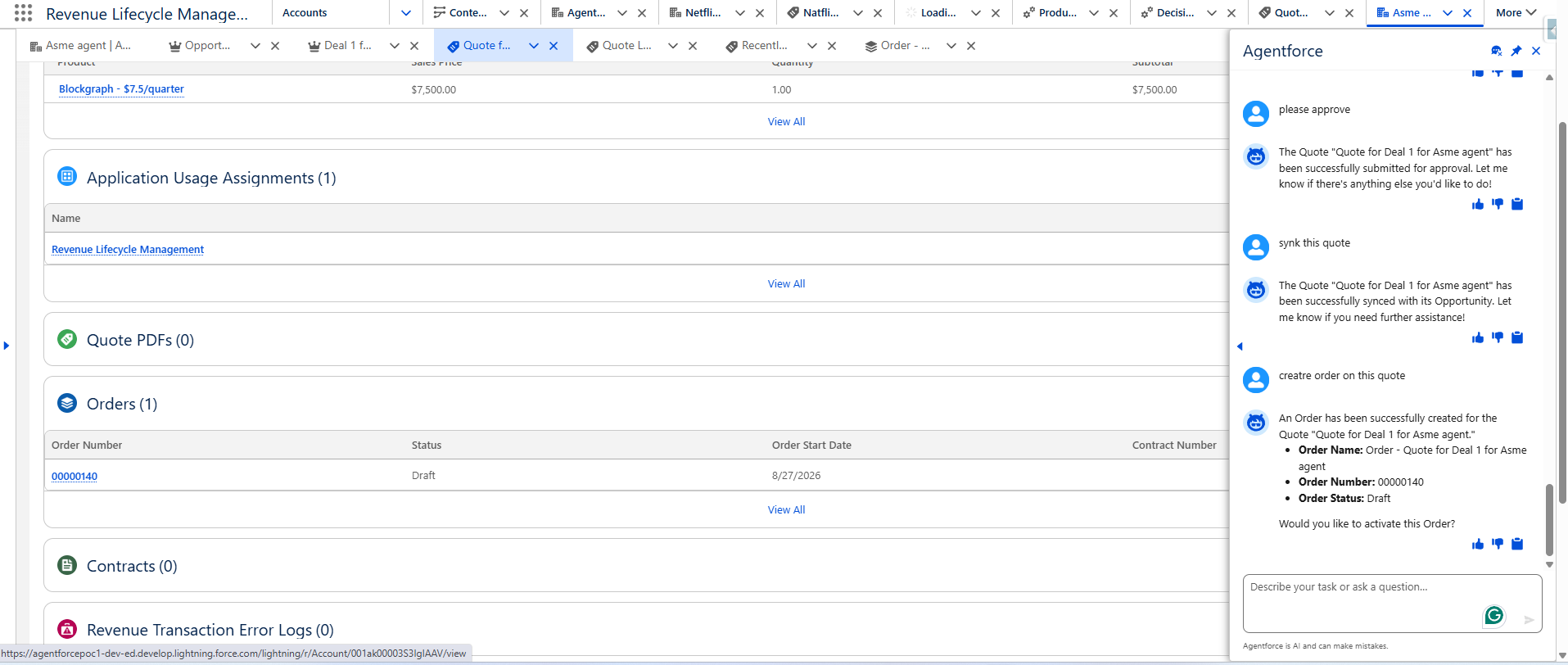Click the Revenue Transaction Error Logs icon
The height and width of the screenshot is (665, 1568).
67,629
